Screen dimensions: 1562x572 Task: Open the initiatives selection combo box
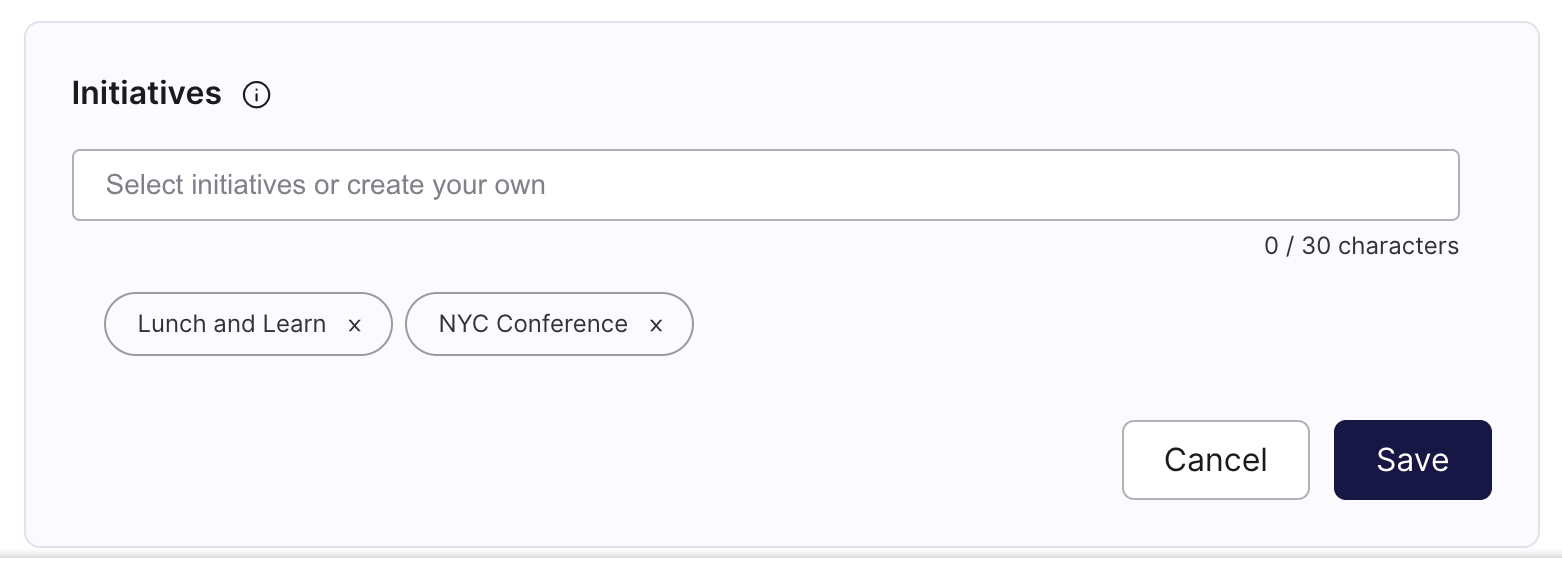click(765, 185)
